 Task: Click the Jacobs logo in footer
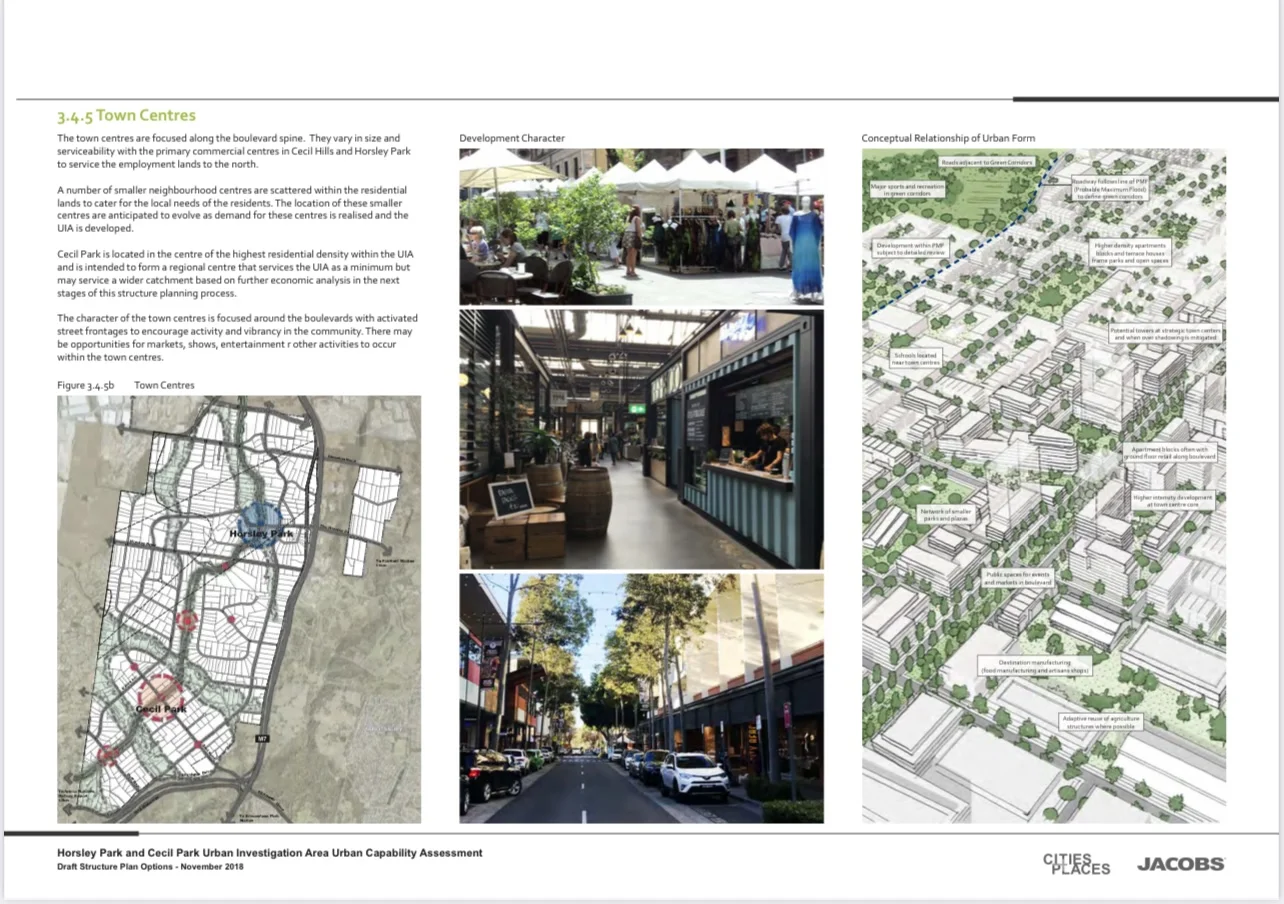pos(1180,864)
